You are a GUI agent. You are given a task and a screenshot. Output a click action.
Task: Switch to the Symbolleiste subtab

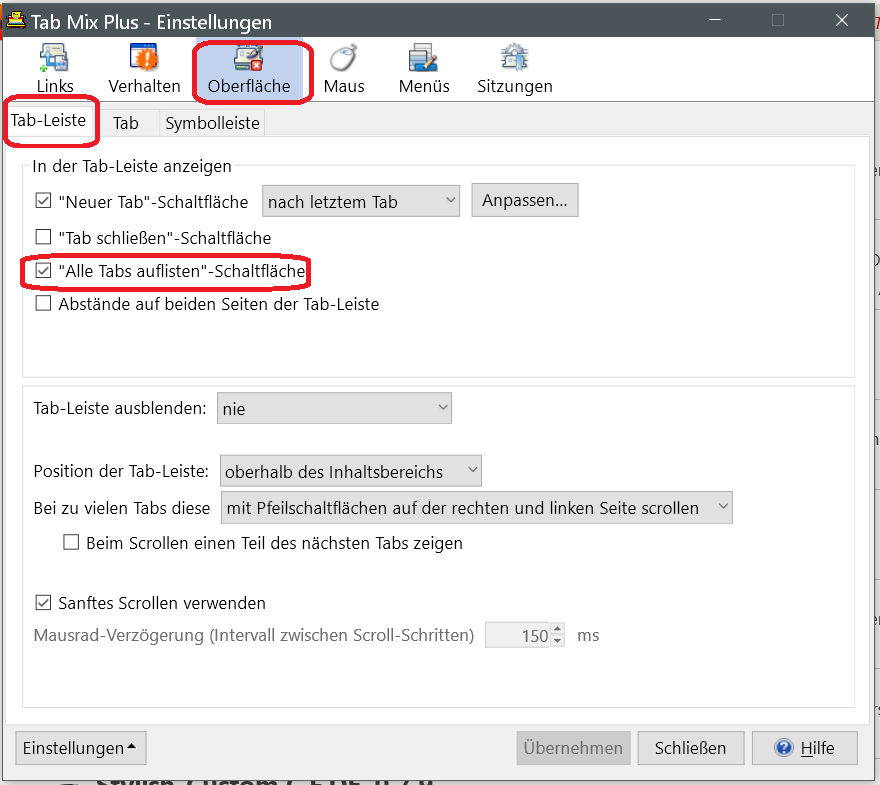pyautogui.click(x=212, y=123)
